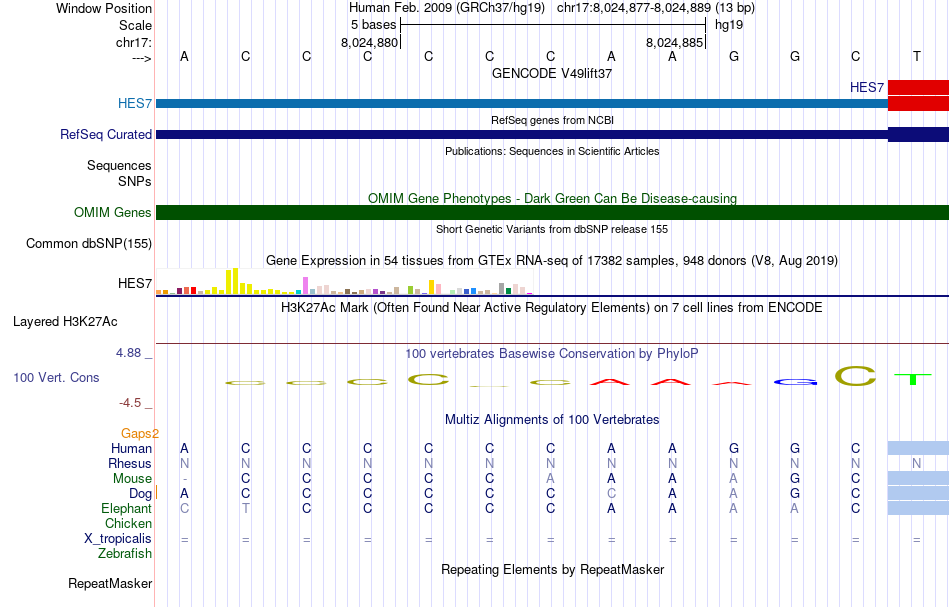Click the 4.88 upper PhyloP scale value
Viewport: 950px width, 607px height.
point(128,353)
